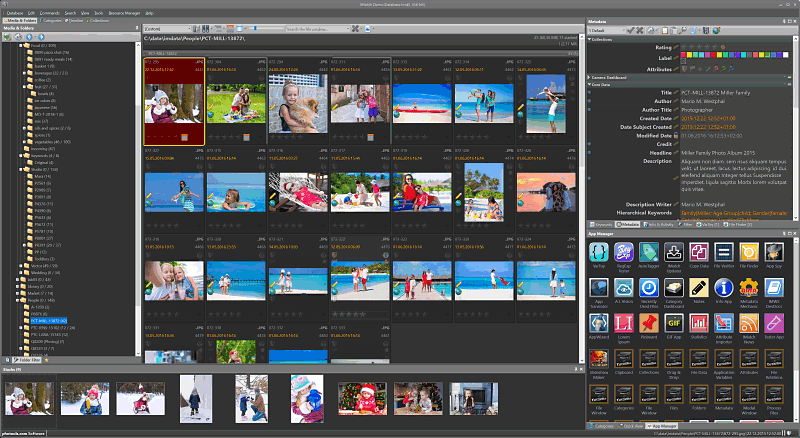Open the RegExp Tester app
This screenshot has height=438, width=800.
[623, 252]
